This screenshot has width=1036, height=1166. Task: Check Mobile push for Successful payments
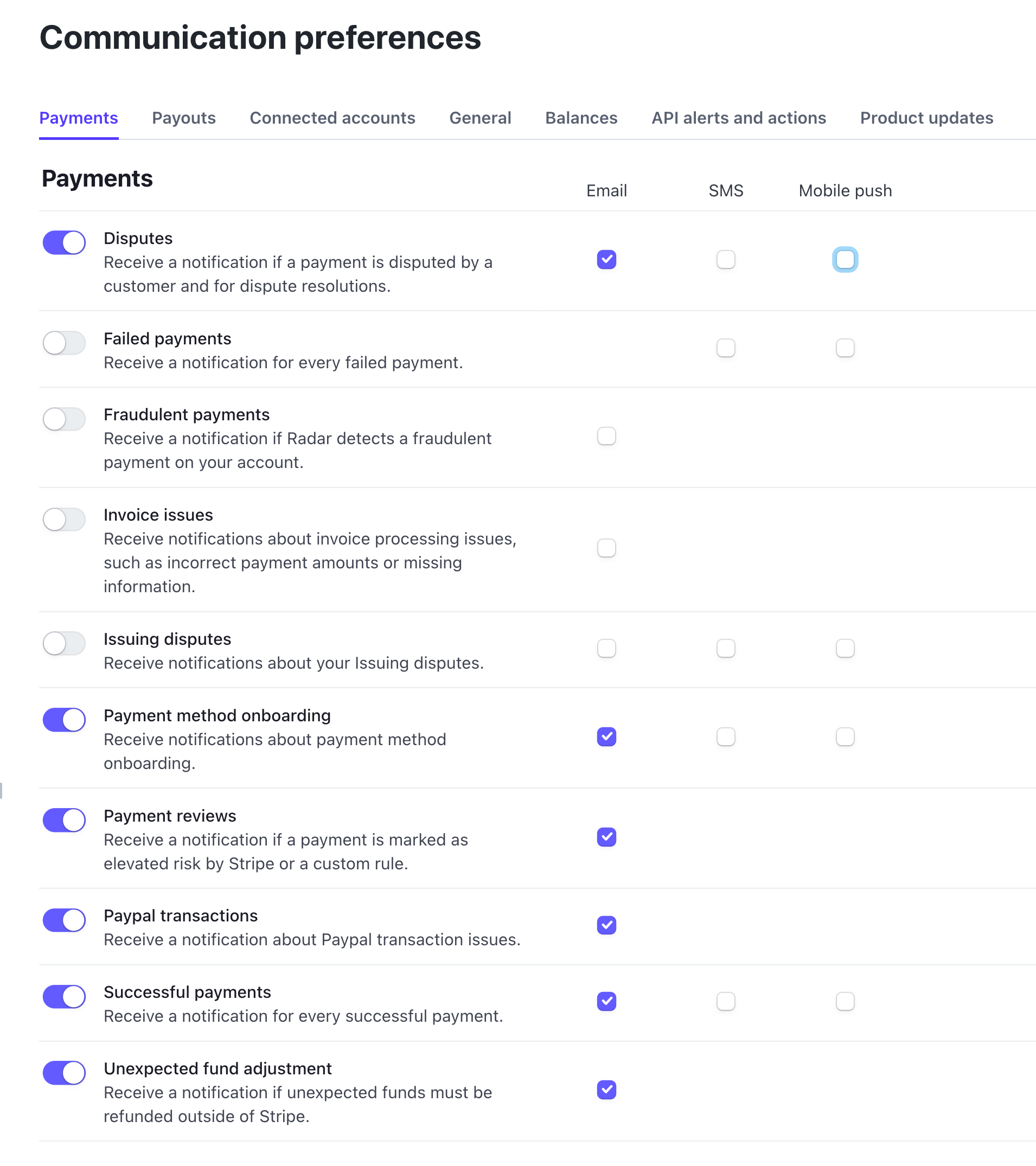click(845, 1001)
